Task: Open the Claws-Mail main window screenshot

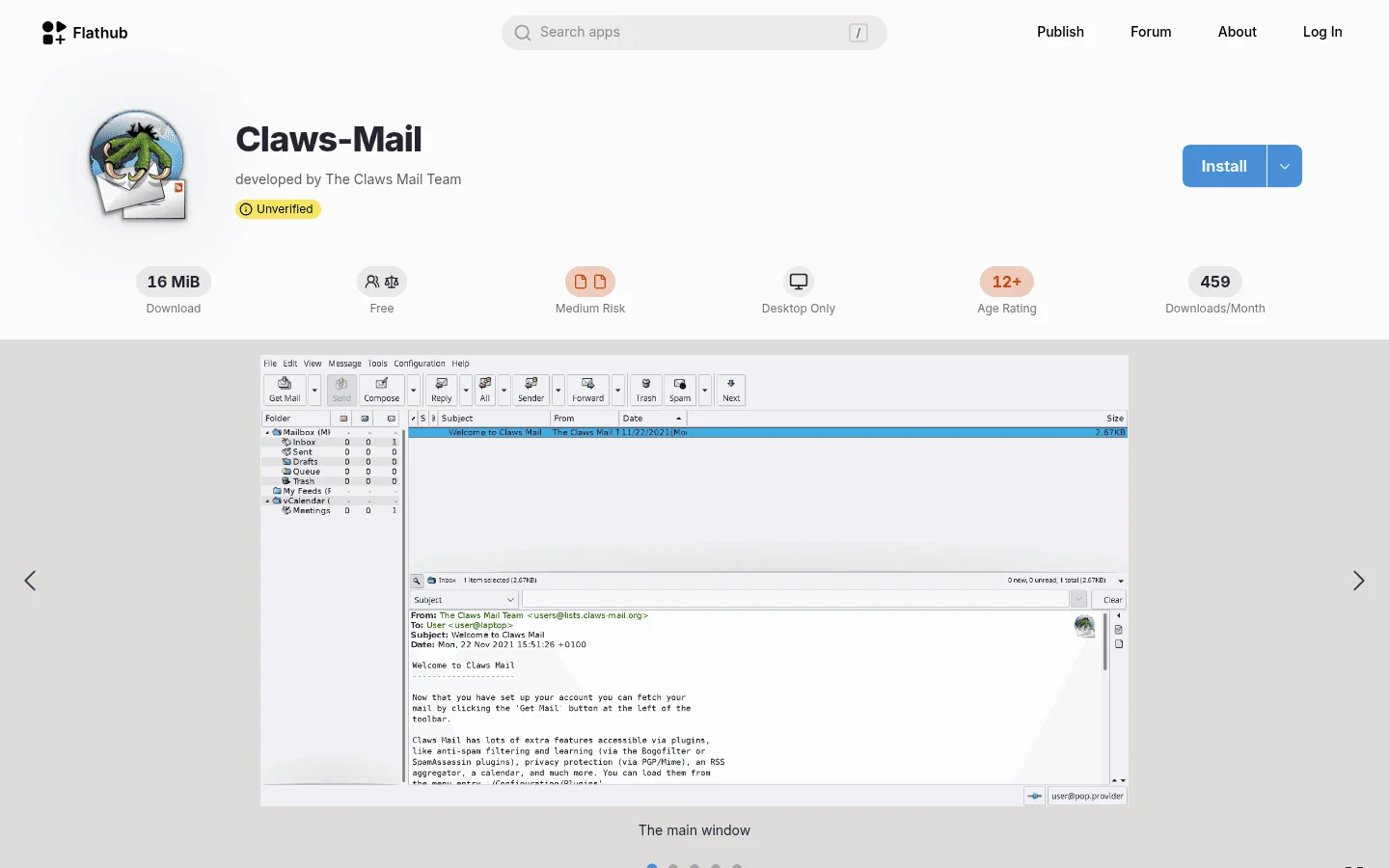Action: [x=694, y=581]
